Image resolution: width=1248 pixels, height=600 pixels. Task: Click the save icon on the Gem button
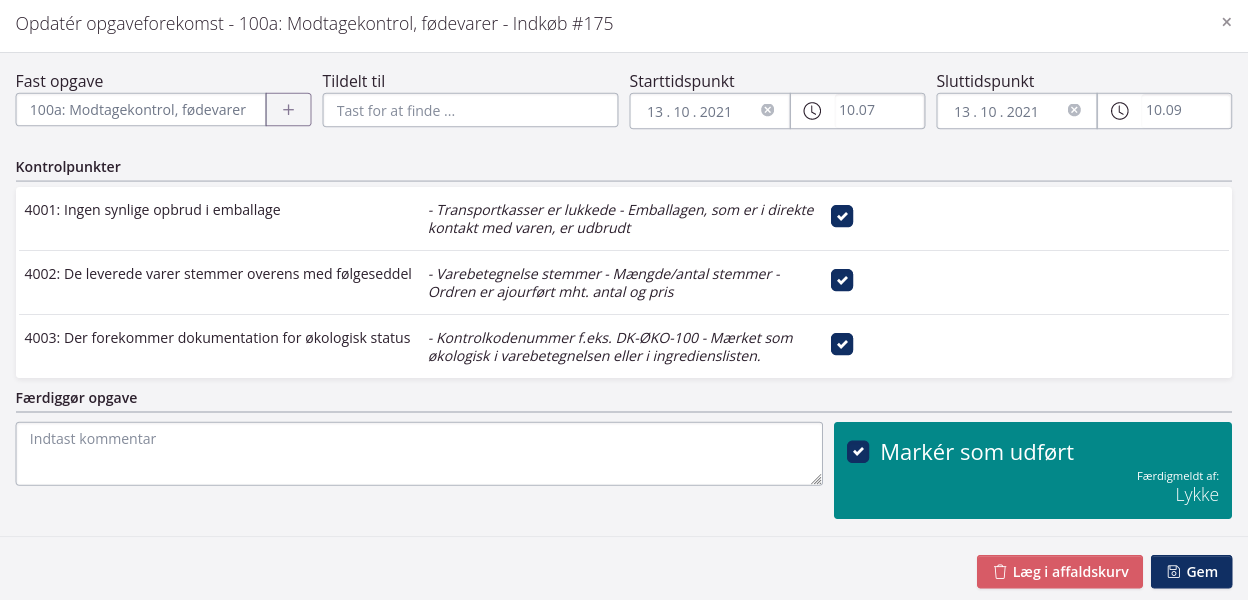coord(1174,571)
